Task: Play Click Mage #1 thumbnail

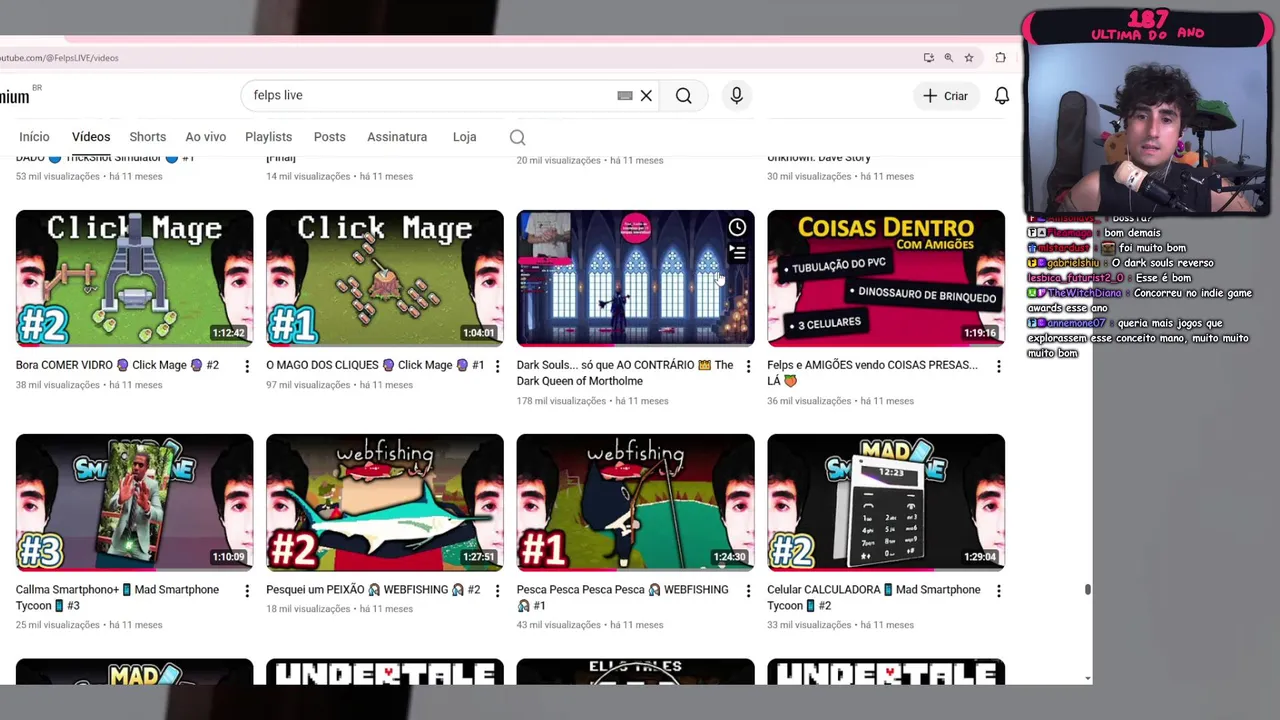Action: (385, 277)
